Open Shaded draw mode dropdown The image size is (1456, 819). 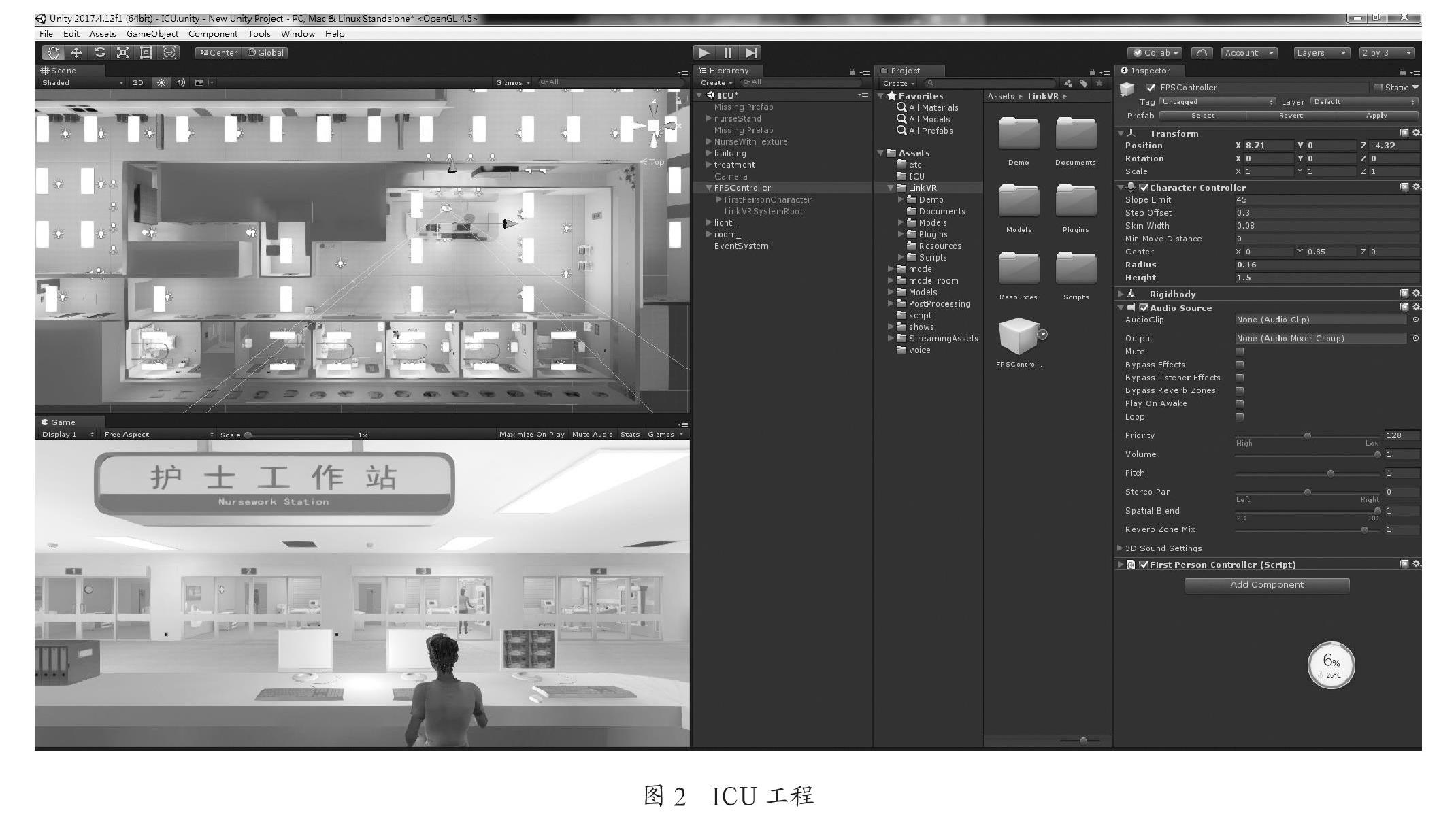click(82, 82)
